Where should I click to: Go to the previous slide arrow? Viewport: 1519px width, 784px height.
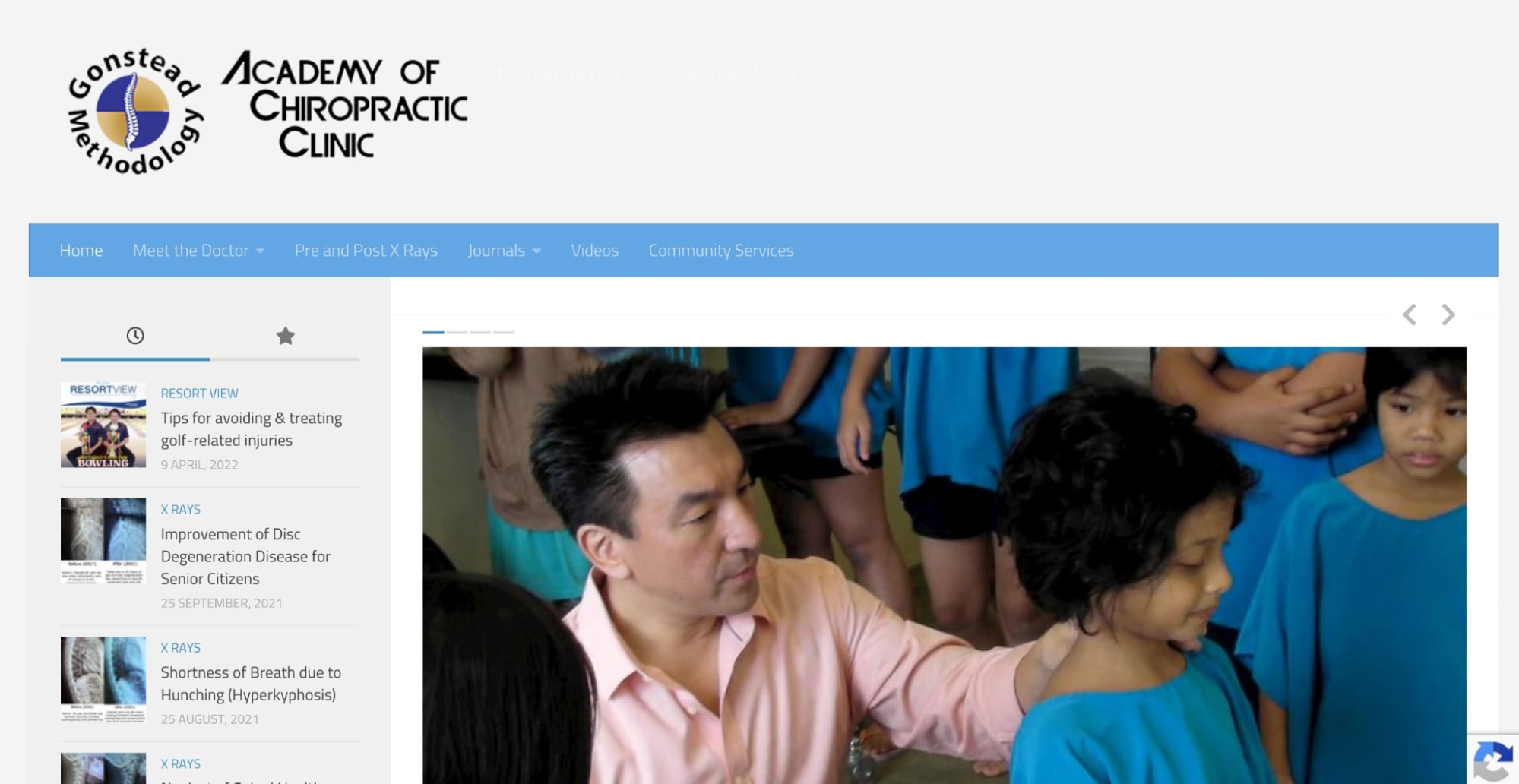pyautogui.click(x=1410, y=315)
